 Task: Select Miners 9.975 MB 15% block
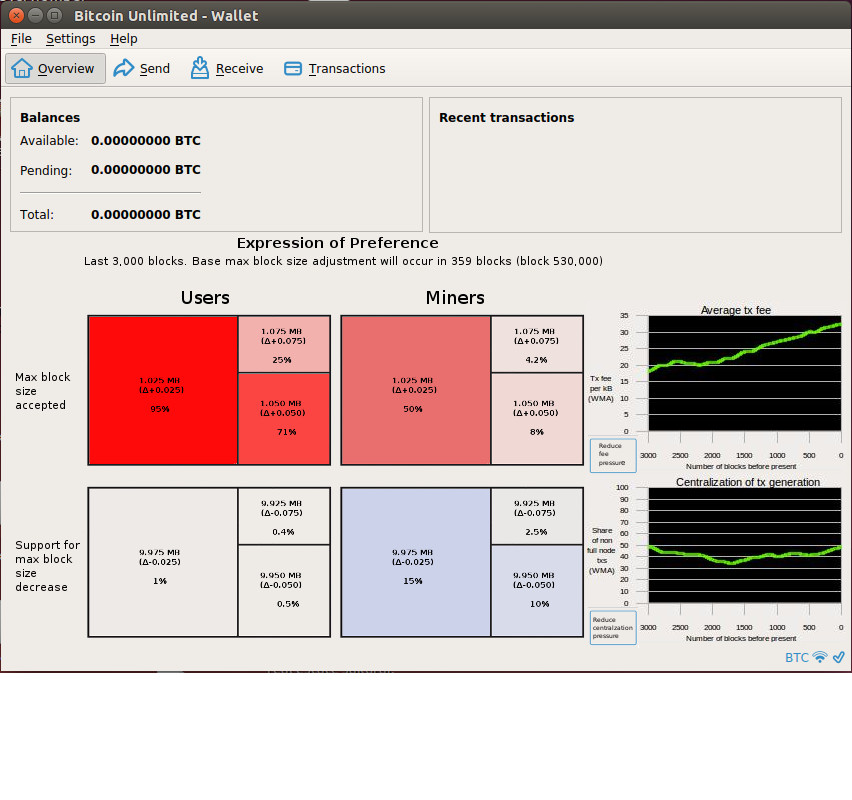coord(416,562)
